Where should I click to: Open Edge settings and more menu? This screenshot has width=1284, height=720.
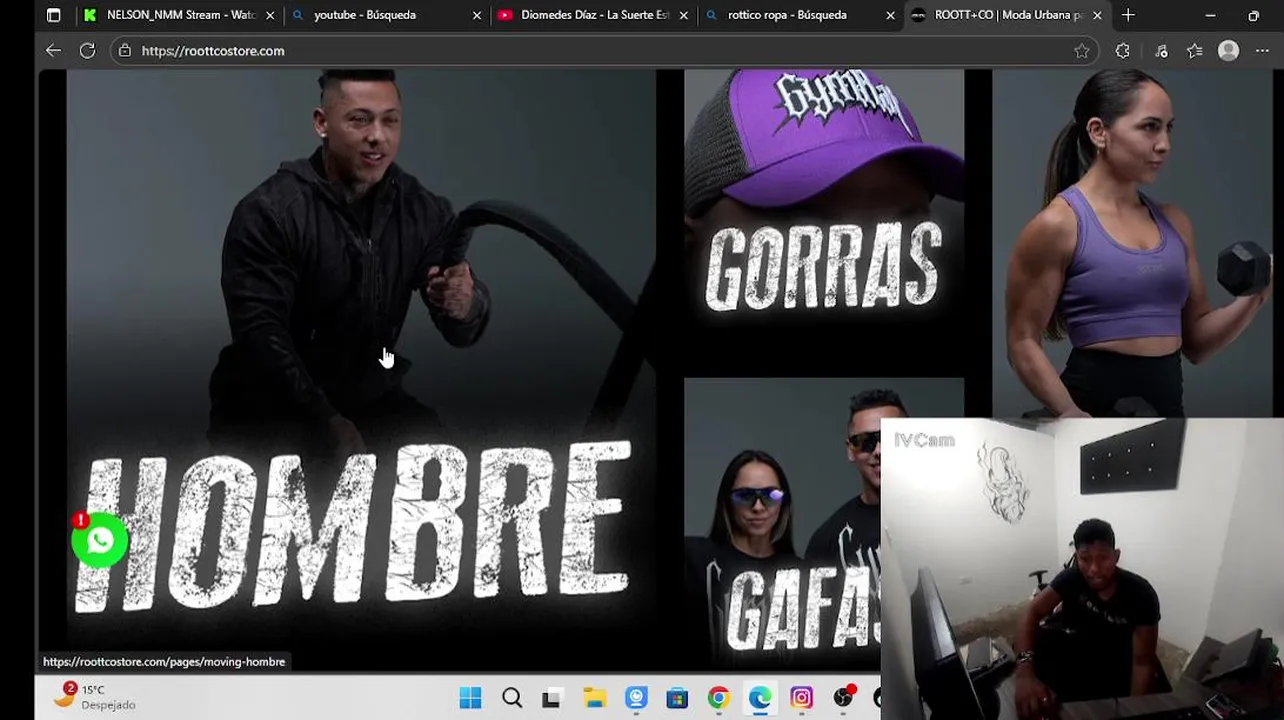coord(1262,51)
